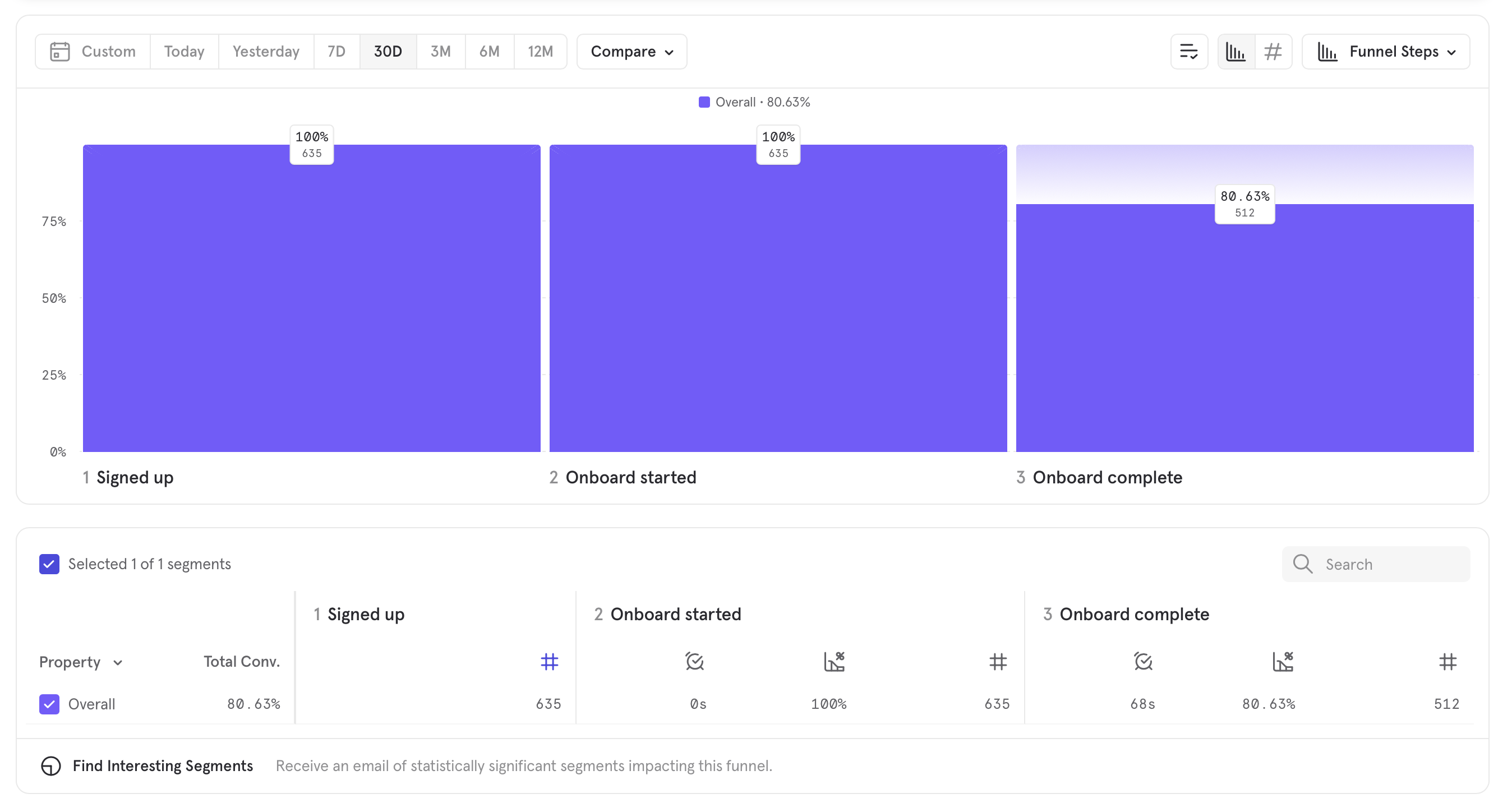Select the Yesterday range
The height and width of the screenshot is (812, 1512).
coord(266,52)
